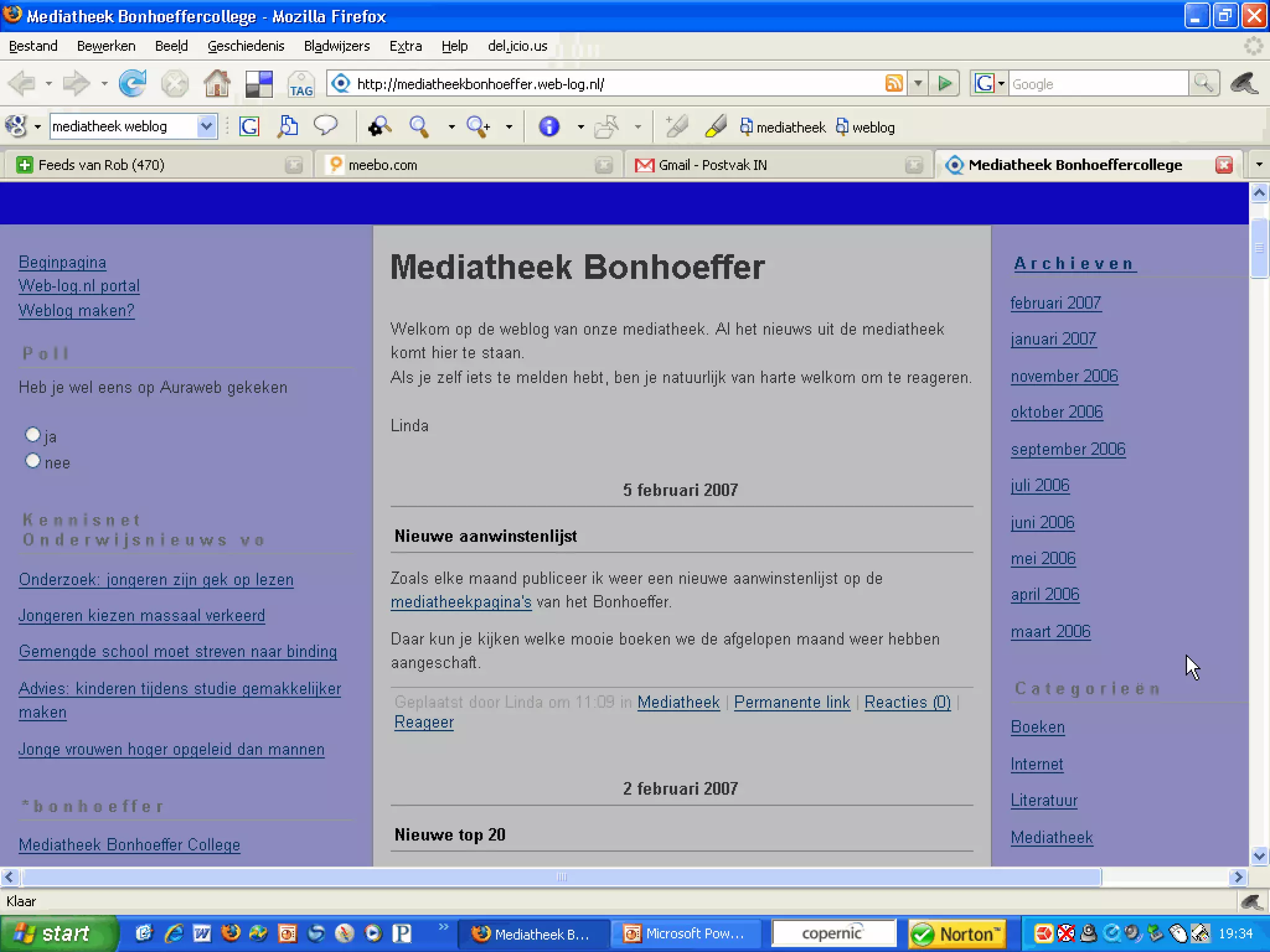The width and height of the screenshot is (1270, 952).
Task: Open the 'november 2006' archive link
Action: point(1064,376)
